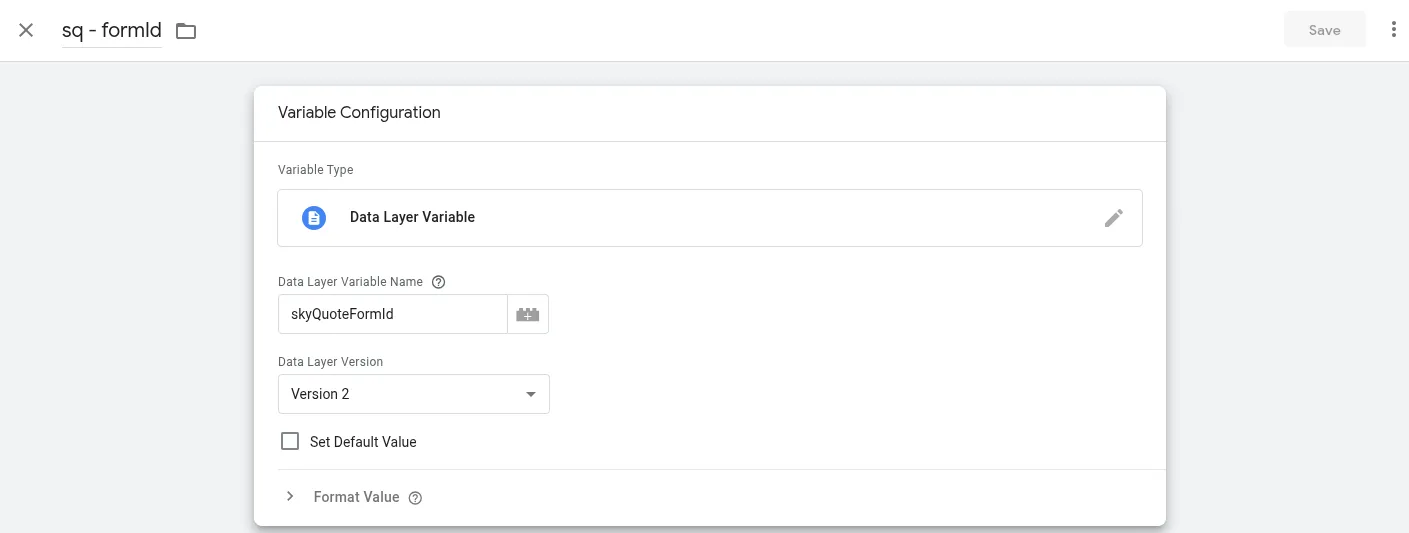1409x533 pixels.
Task: Click the Save button
Action: 1325,30
